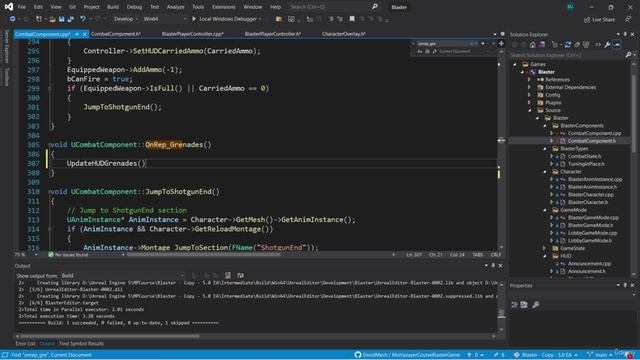Switch to Error List tab

tap(25, 344)
